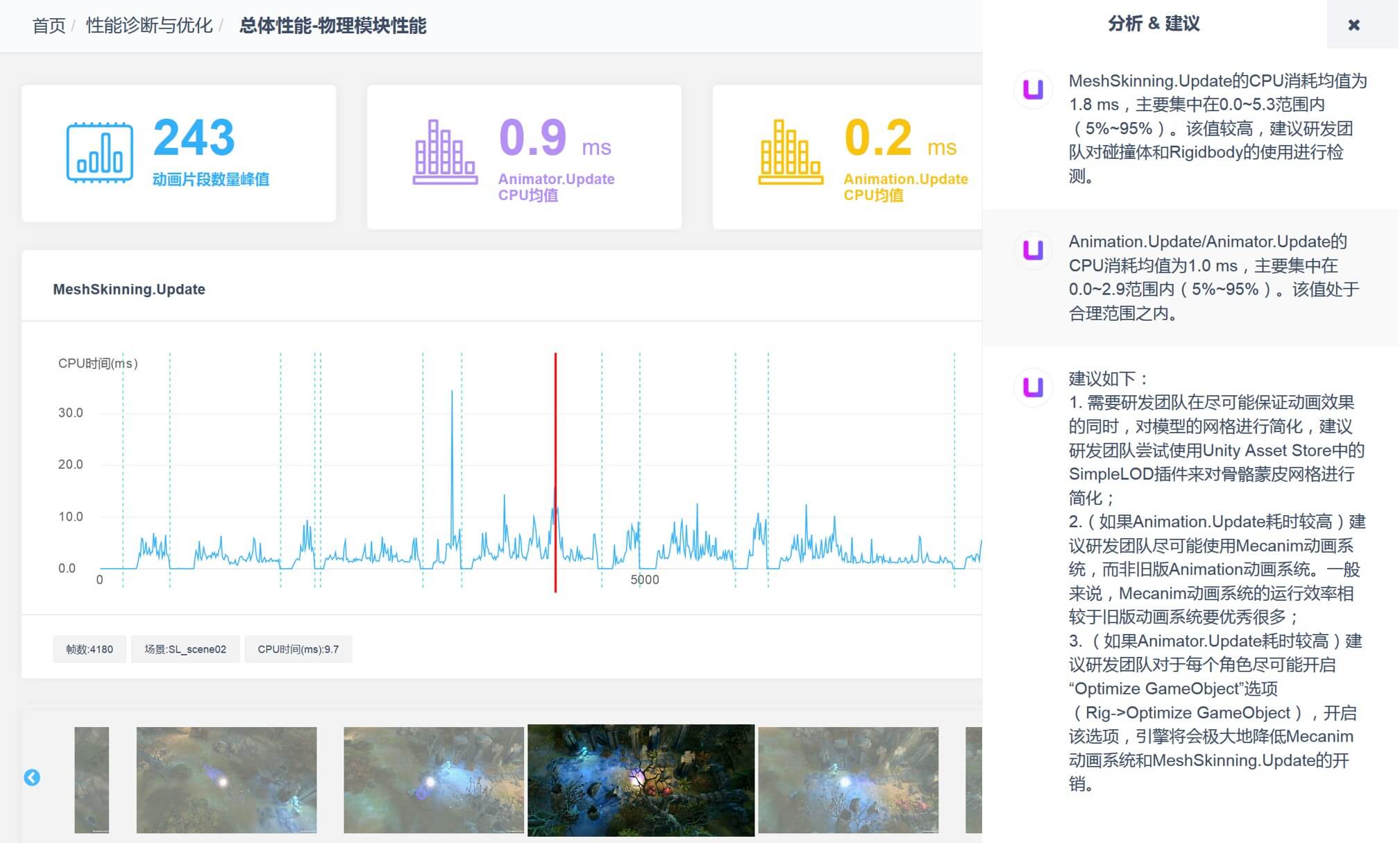This screenshot has width=1400, height=843.
Task: Click the purple bar icon for Animator.Update
Action: (x=445, y=151)
